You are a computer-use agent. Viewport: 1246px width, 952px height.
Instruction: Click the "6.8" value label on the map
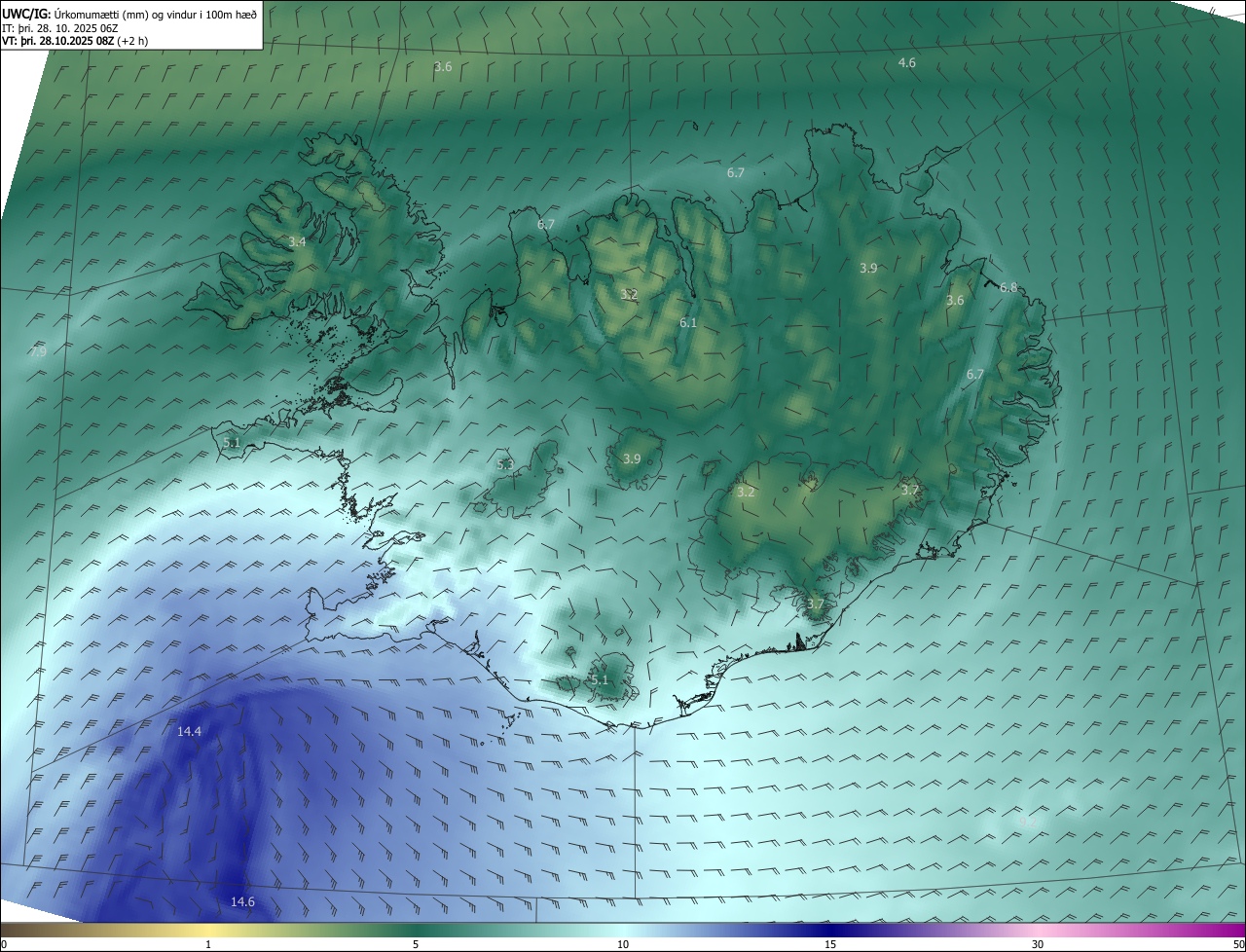[x=1008, y=287]
